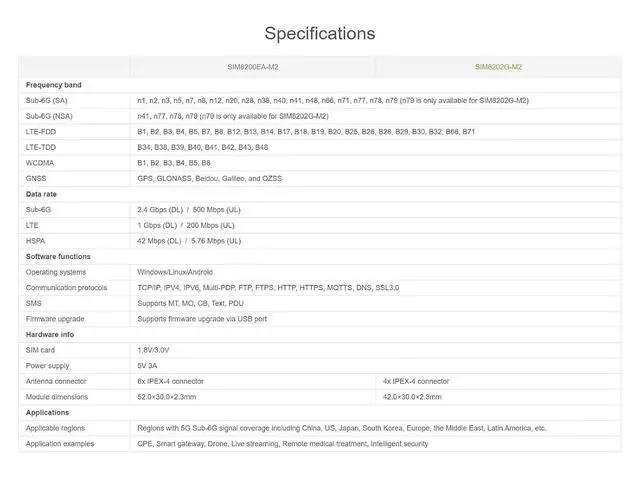Click the SIM8200EA-M2 column header
The width and height of the screenshot is (640, 480).
coord(253,67)
